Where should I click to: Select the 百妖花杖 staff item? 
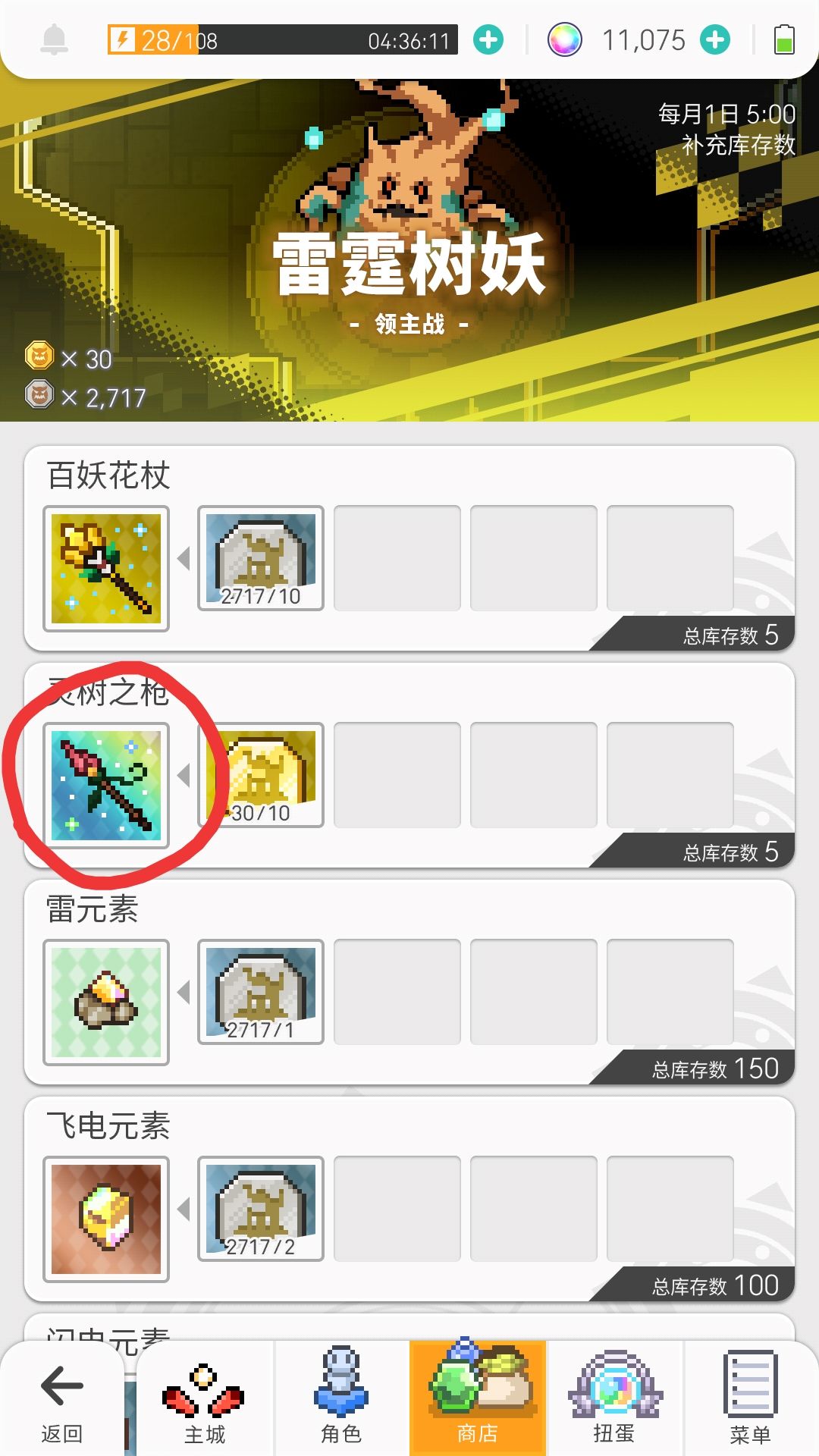pyautogui.click(x=106, y=569)
